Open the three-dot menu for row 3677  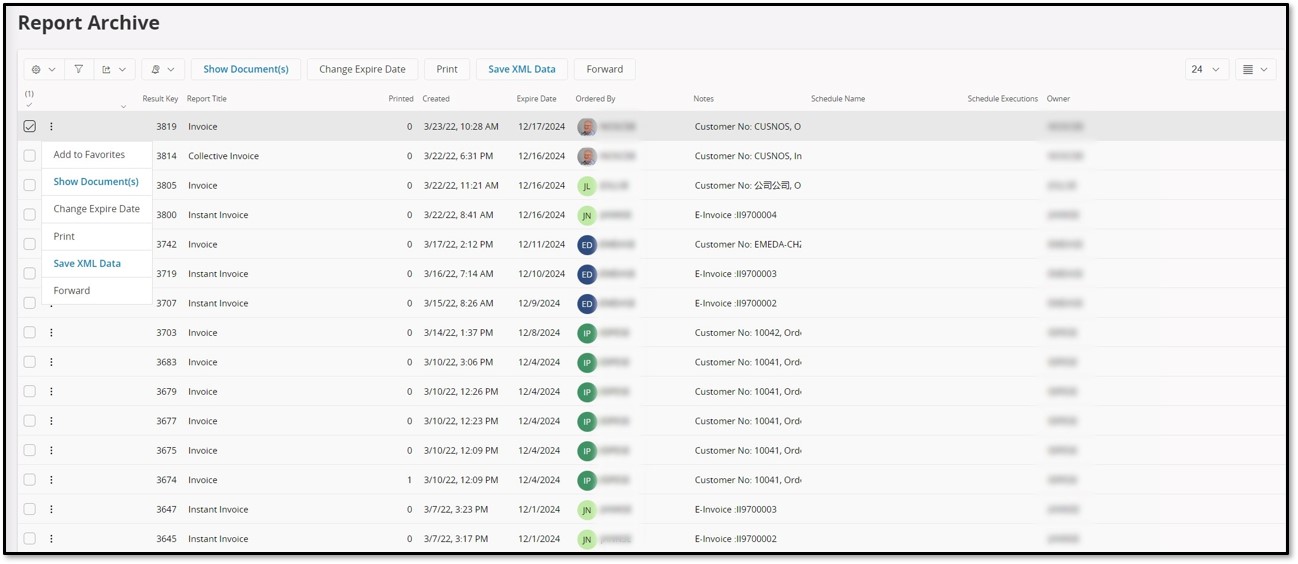(51, 421)
